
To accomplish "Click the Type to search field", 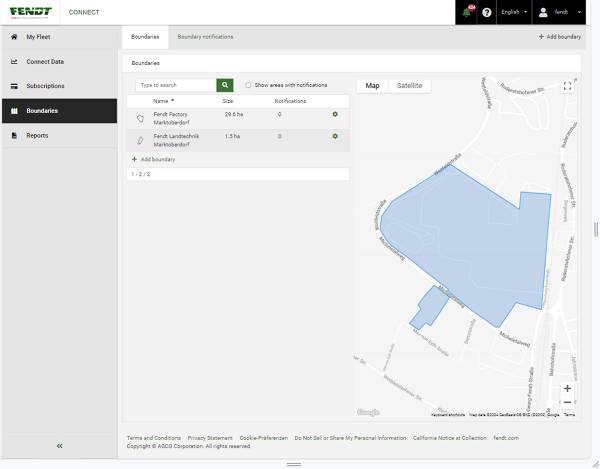I will coord(176,86).
